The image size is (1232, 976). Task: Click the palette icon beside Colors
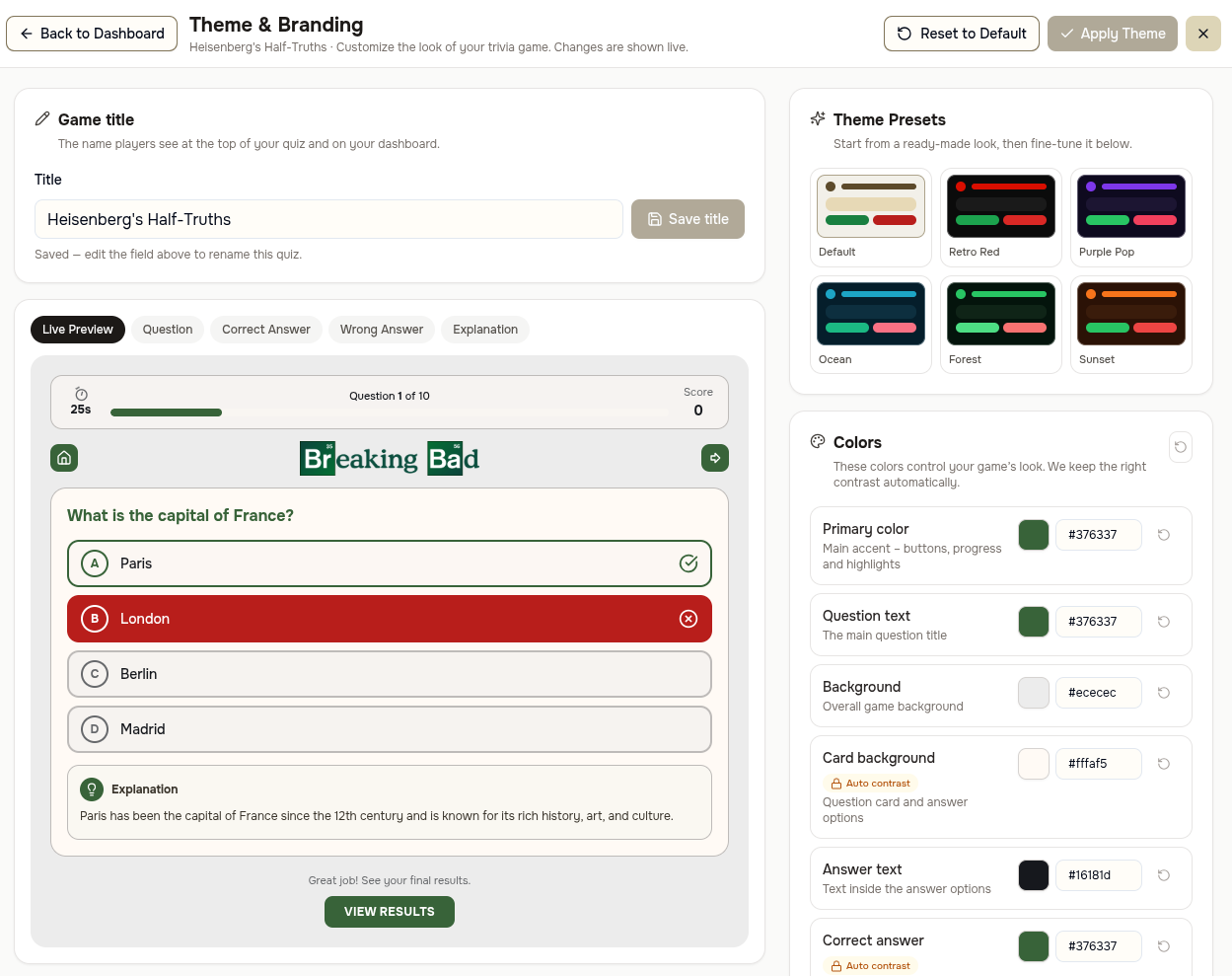pyautogui.click(x=818, y=441)
